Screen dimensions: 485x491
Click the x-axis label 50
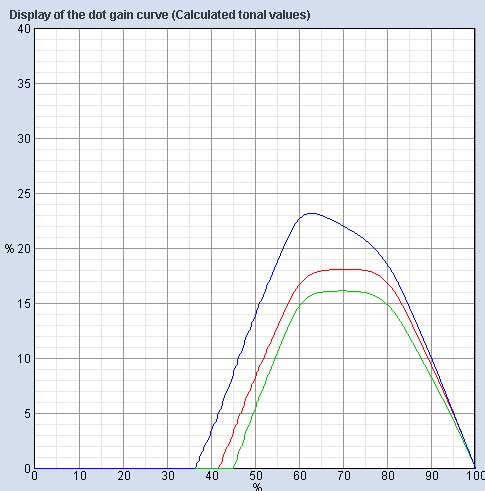point(256,476)
